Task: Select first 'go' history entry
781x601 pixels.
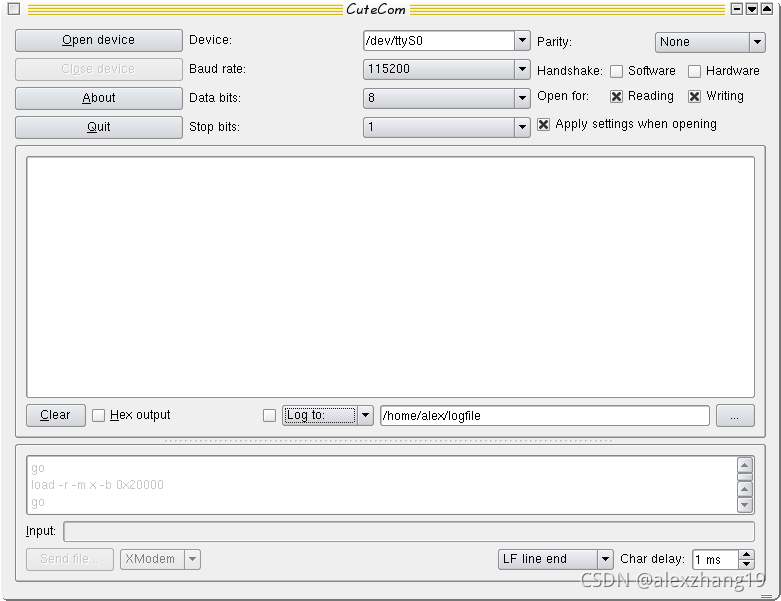Action: (x=38, y=468)
